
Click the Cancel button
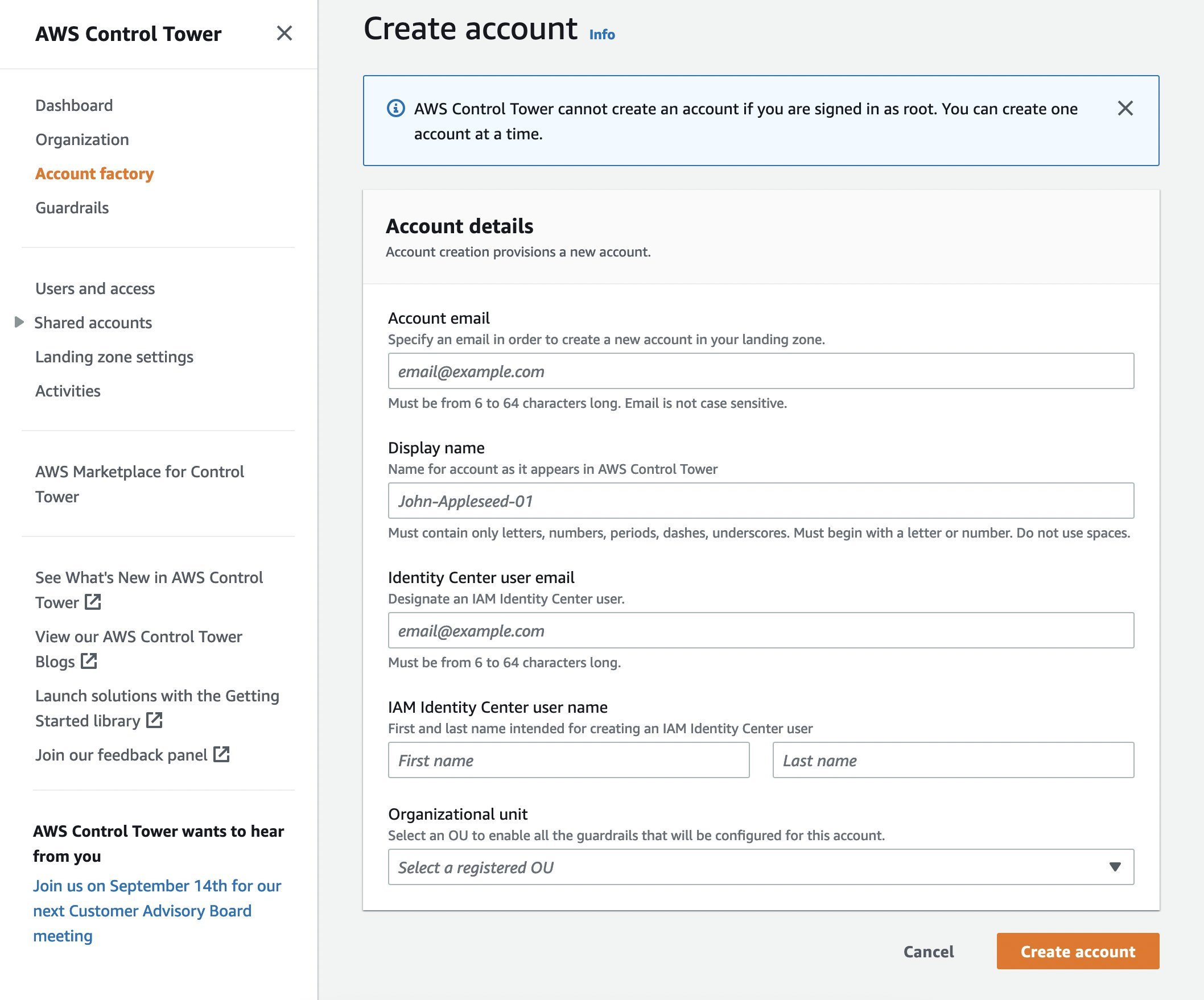pyautogui.click(x=928, y=951)
